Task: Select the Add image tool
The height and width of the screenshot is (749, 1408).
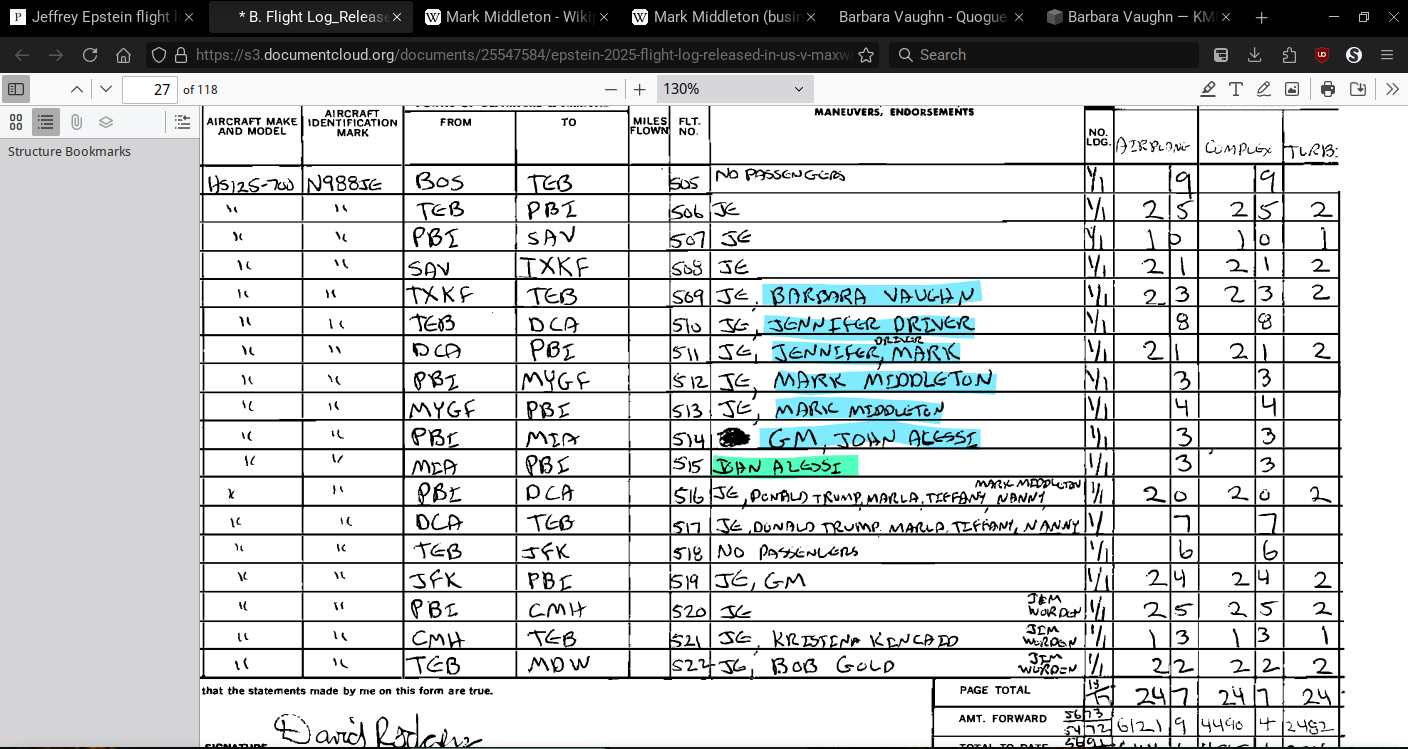Action: (x=1292, y=89)
